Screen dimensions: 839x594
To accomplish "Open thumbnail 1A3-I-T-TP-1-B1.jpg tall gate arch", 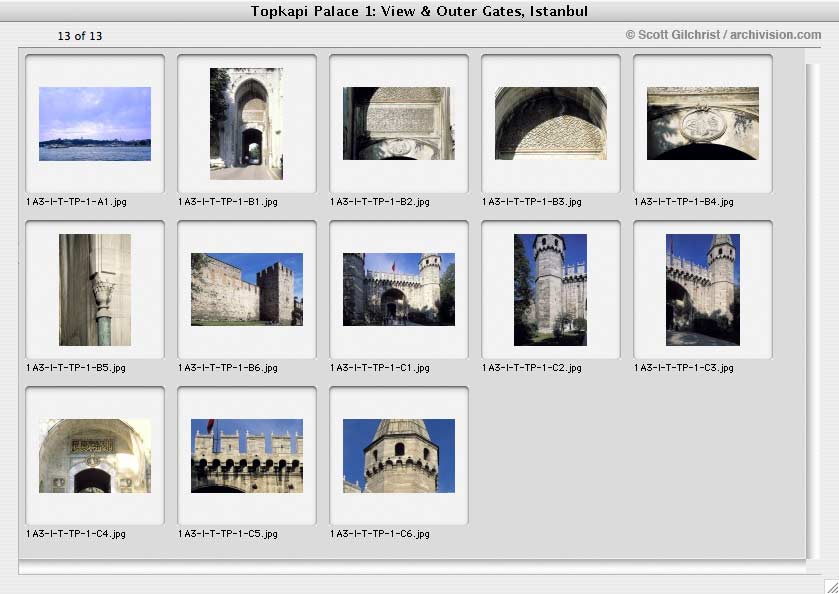I will tap(246, 124).
